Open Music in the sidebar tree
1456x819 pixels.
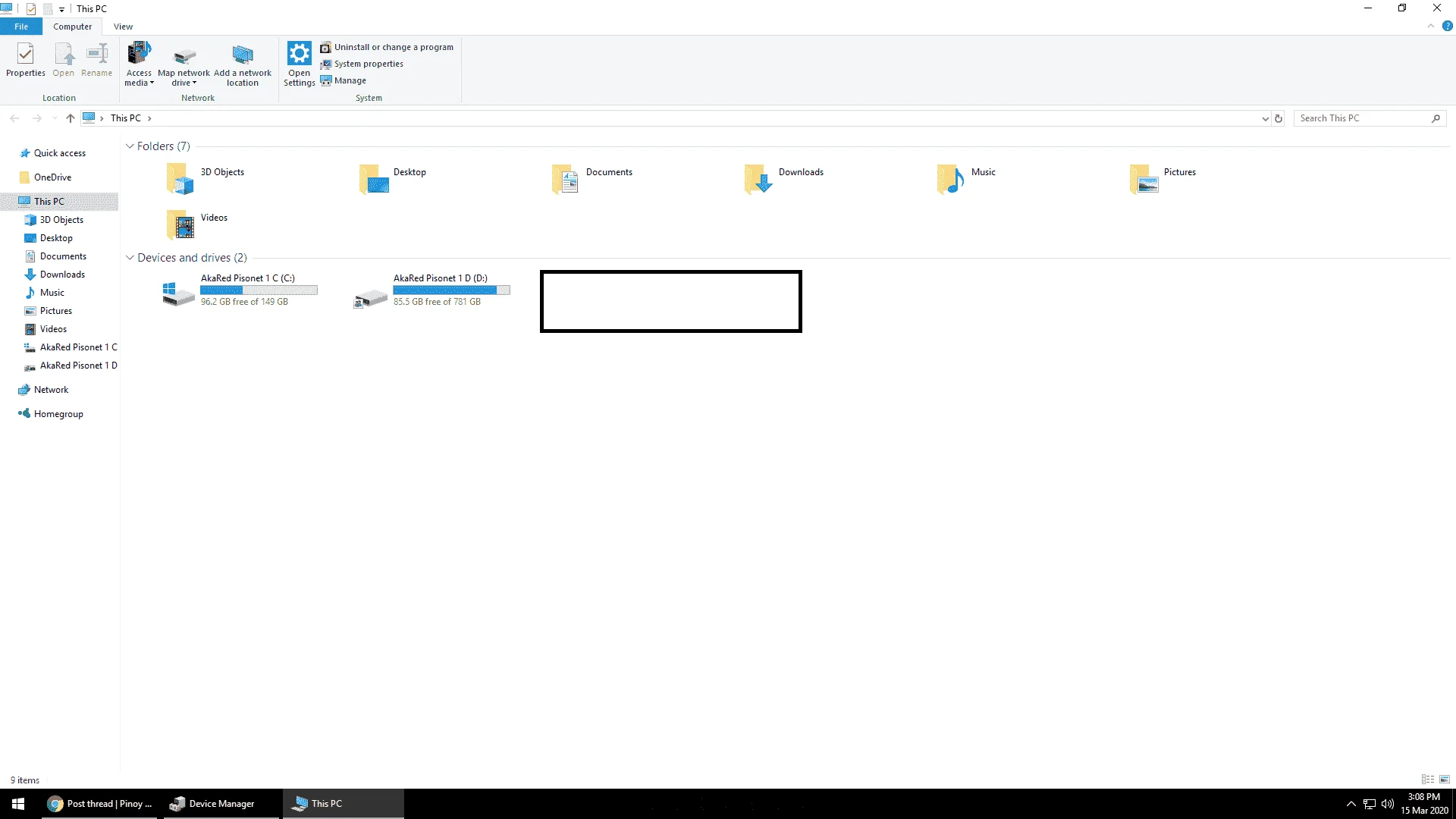pos(52,293)
